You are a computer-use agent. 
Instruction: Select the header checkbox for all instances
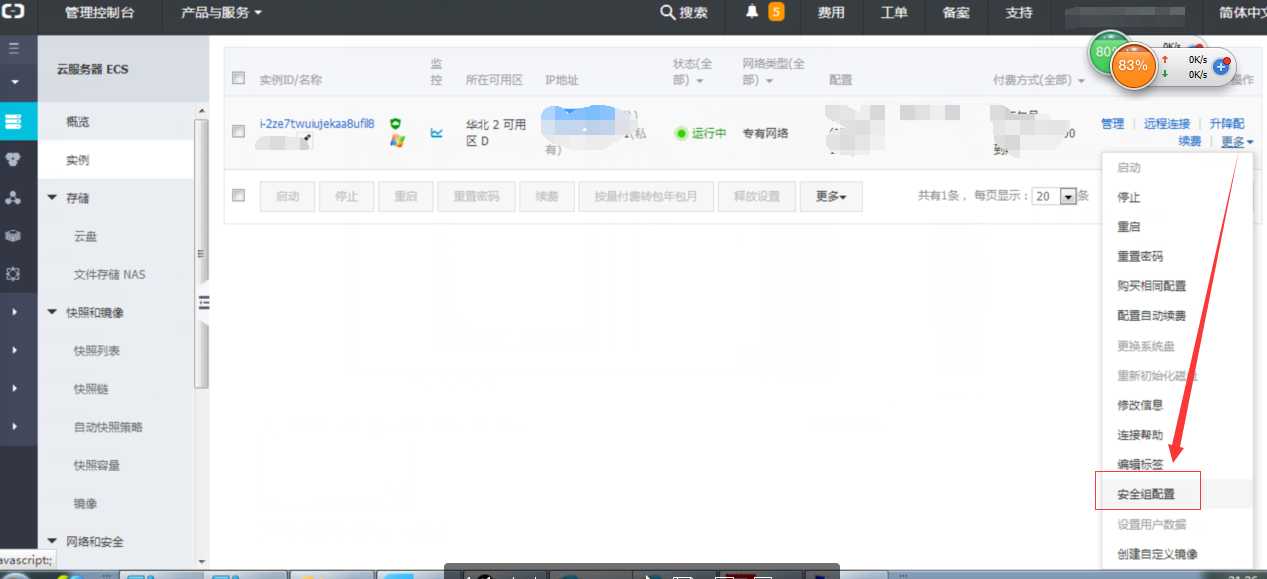pyautogui.click(x=238, y=78)
